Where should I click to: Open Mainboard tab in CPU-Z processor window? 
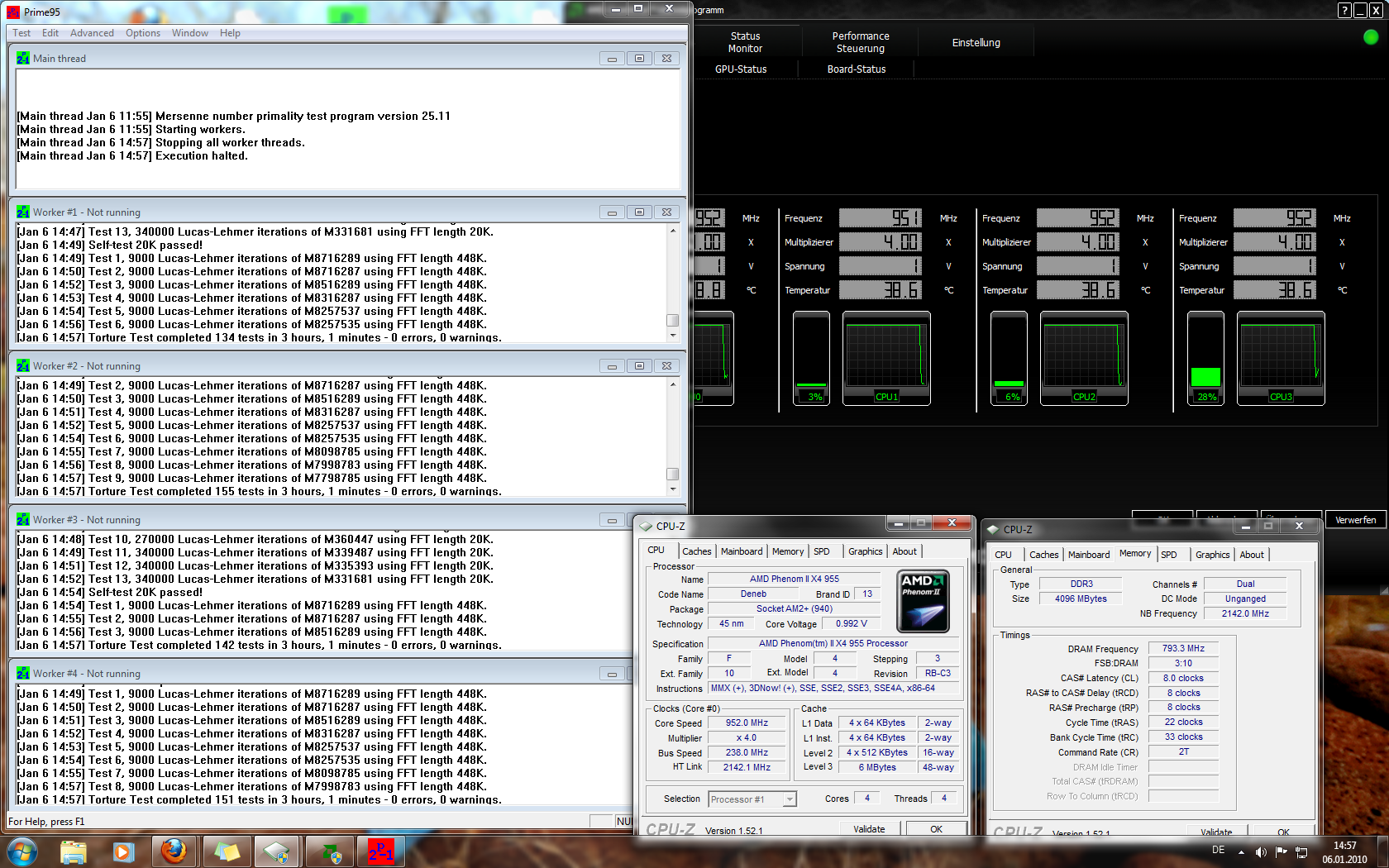point(742,551)
